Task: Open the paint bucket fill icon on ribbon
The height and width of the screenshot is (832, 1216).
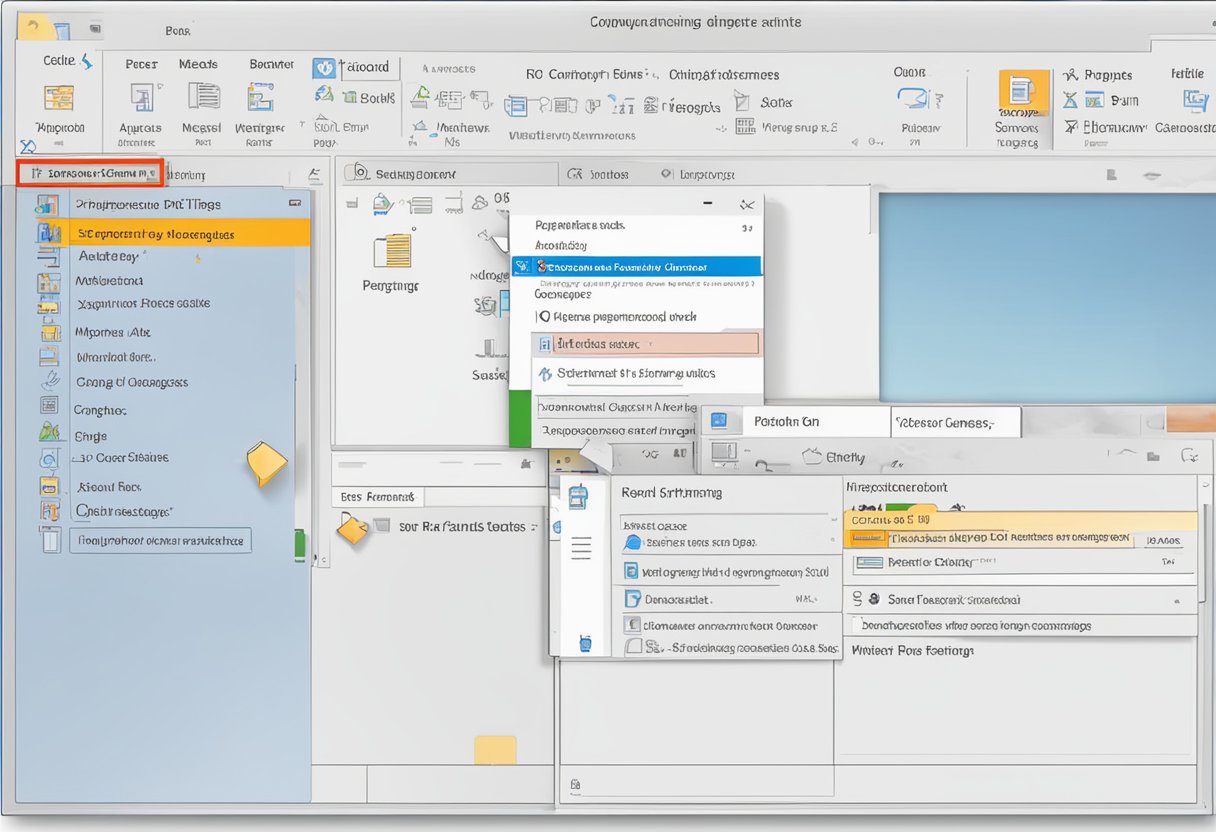Action: (x=323, y=93)
